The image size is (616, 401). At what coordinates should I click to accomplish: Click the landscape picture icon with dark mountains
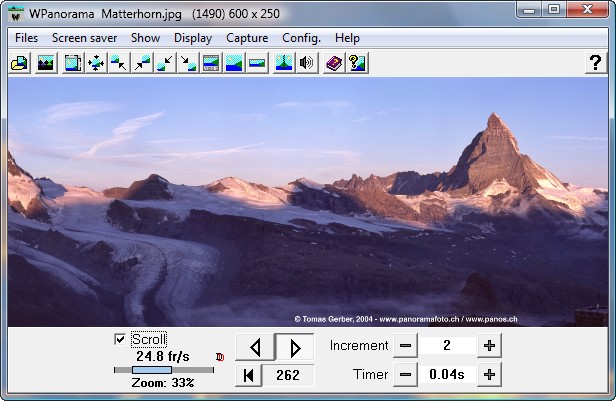pos(46,63)
